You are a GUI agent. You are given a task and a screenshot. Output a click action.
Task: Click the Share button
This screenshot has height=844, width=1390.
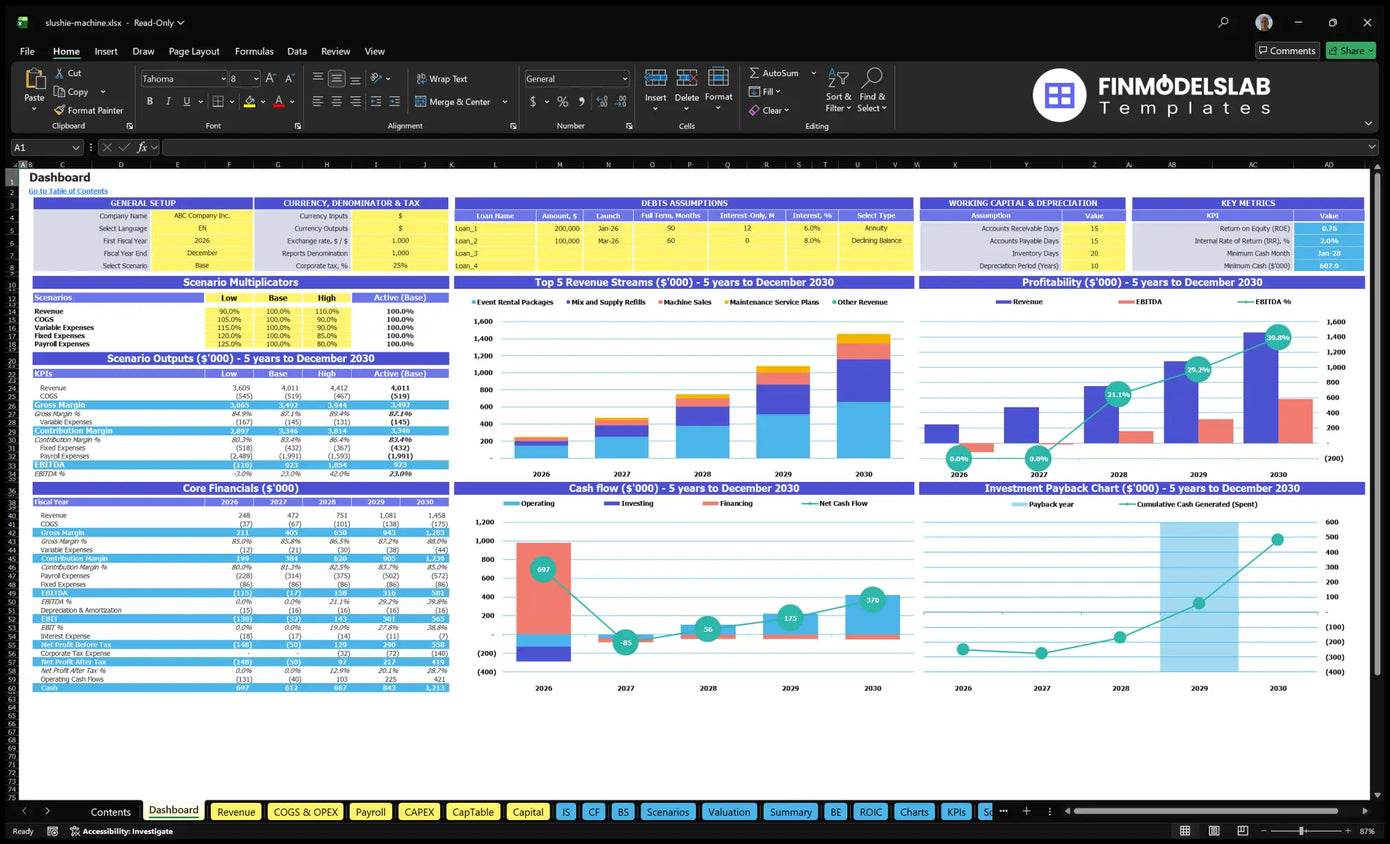click(x=1350, y=50)
